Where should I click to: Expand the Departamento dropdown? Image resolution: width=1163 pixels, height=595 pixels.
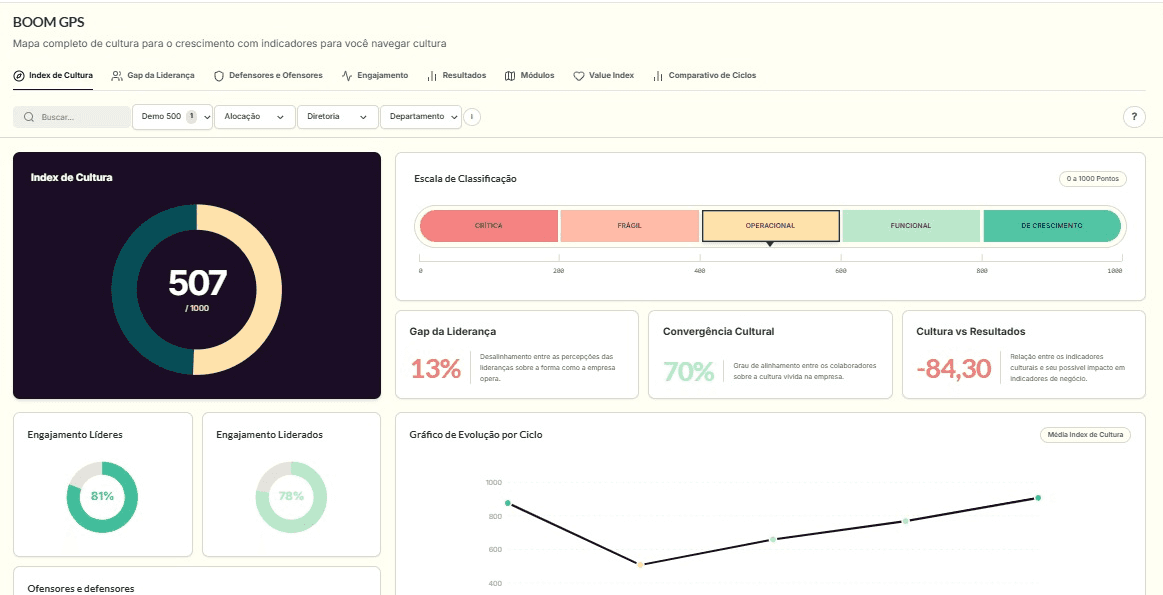click(421, 116)
